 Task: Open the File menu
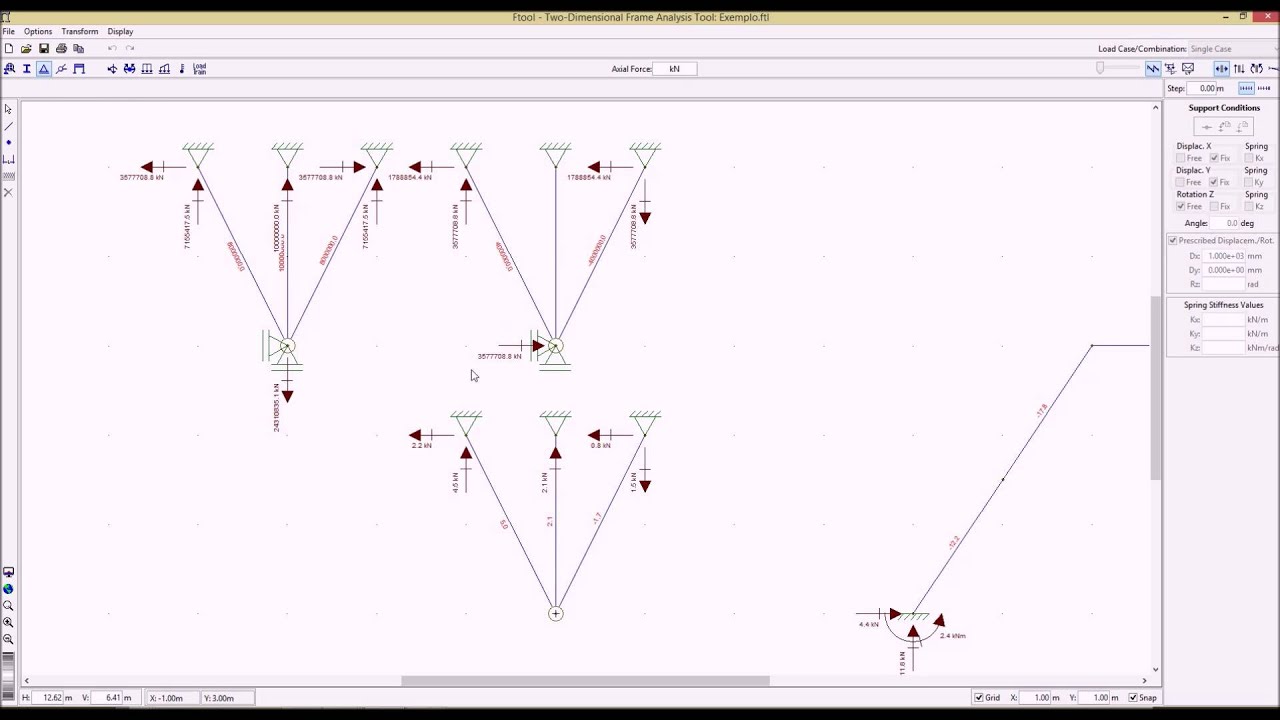click(8, 31)
